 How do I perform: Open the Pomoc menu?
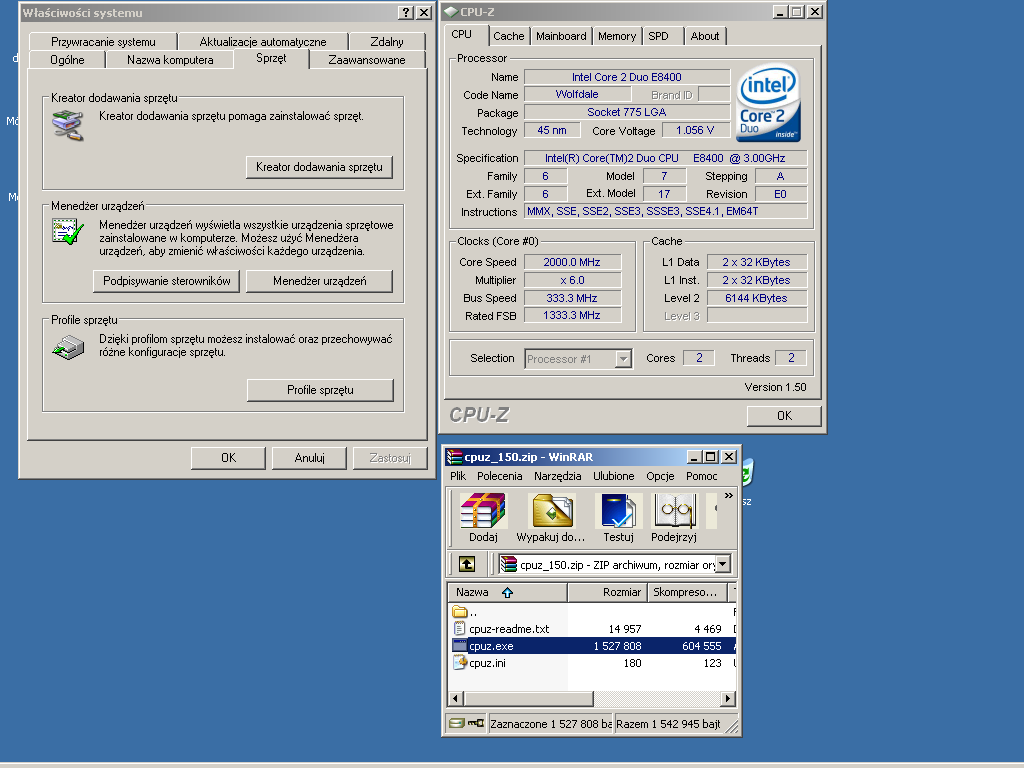(x=701, y=476)
